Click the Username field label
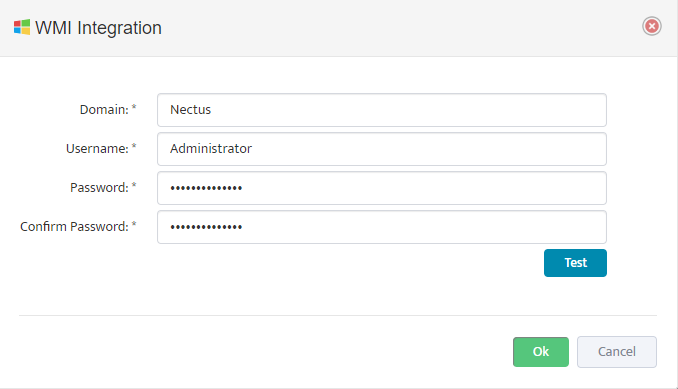 coord(97,149)
